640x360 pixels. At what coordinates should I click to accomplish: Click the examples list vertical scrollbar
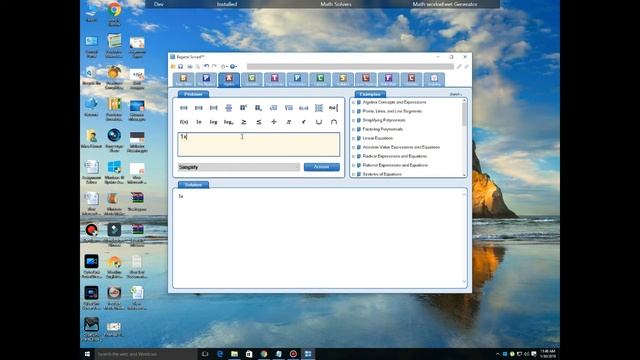pyautogui.click(x=464, y=138)
